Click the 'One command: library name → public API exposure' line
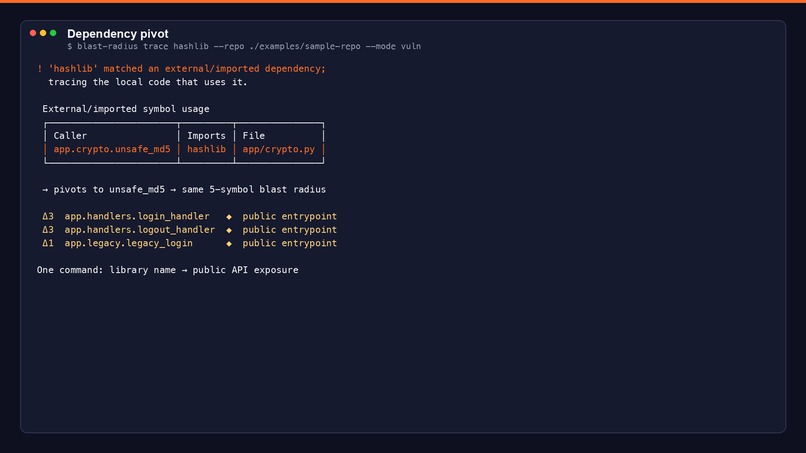Screen dimensions: 806x453 coord(168,270)
